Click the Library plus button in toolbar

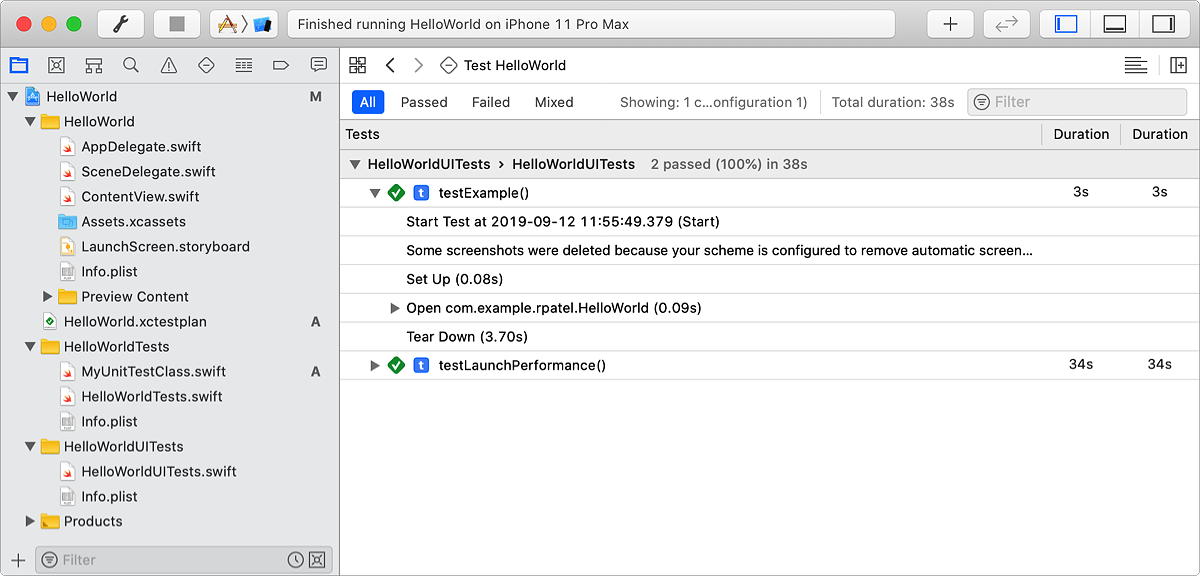tap(950, 24)
